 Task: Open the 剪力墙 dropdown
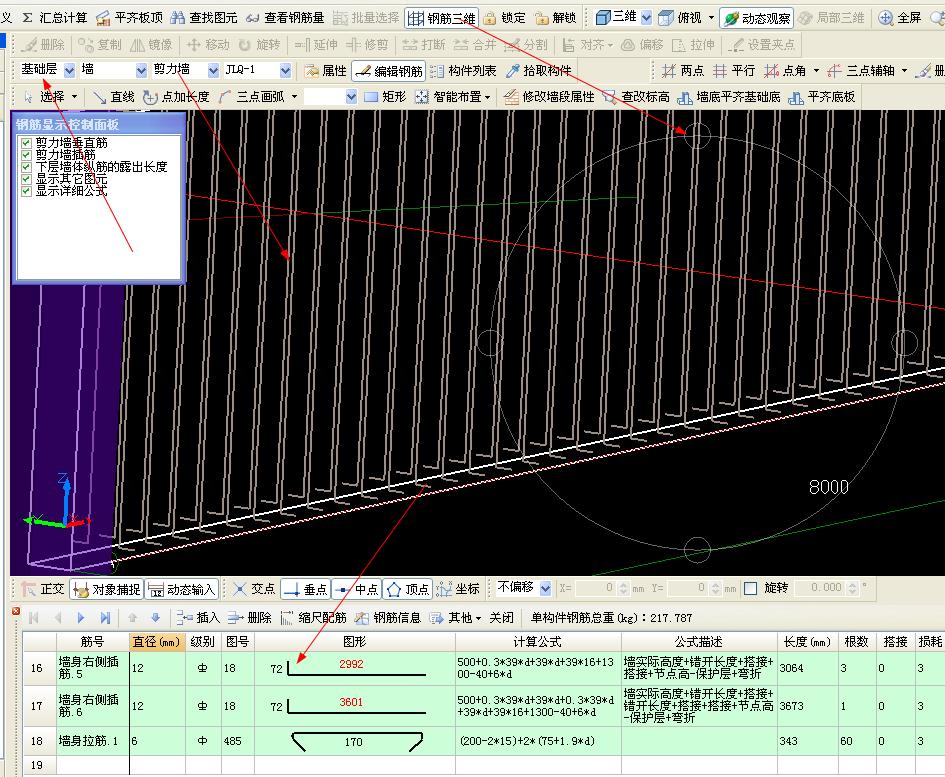pos(213,71)
